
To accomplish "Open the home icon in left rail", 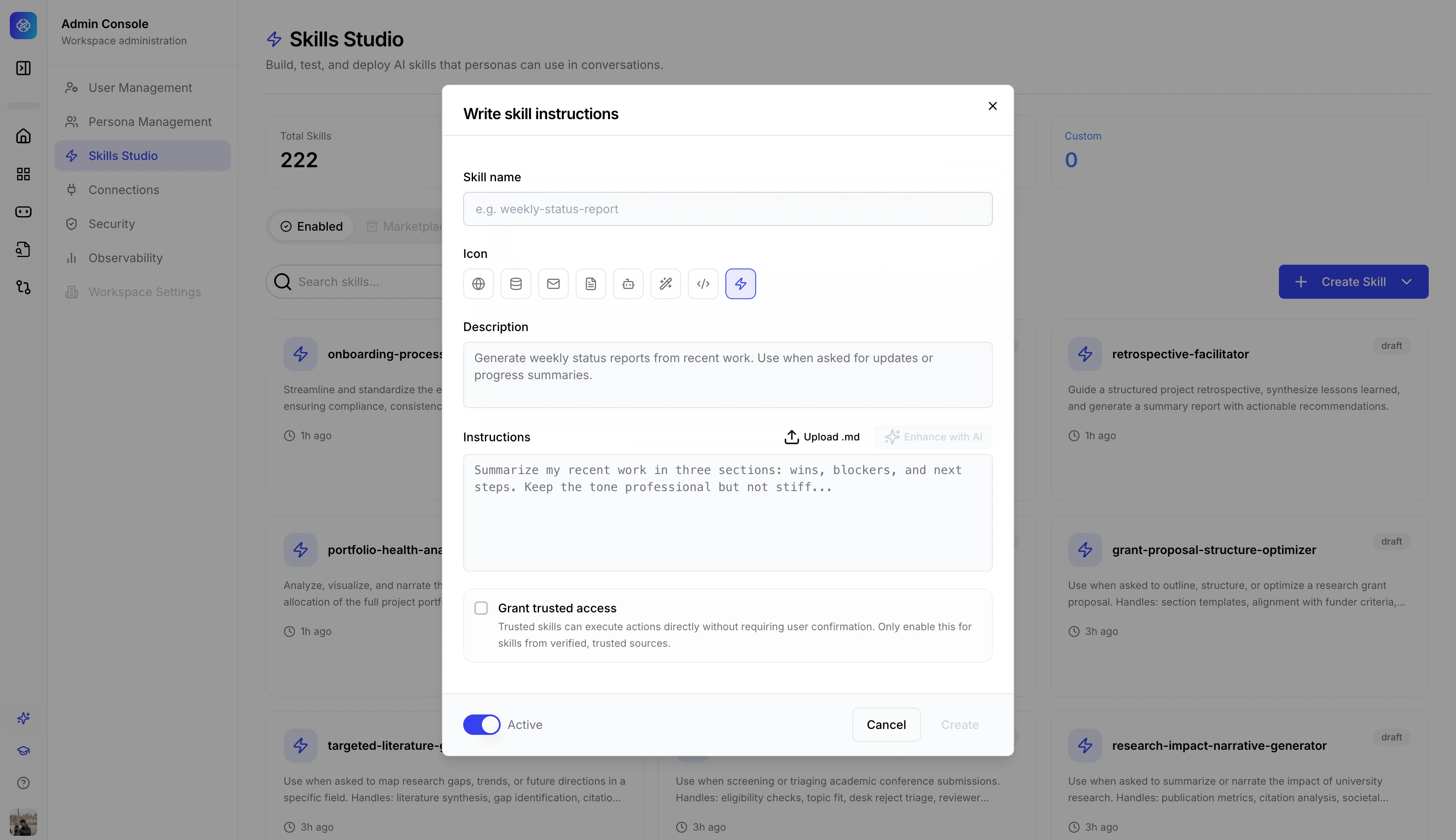I will [23, 136].
